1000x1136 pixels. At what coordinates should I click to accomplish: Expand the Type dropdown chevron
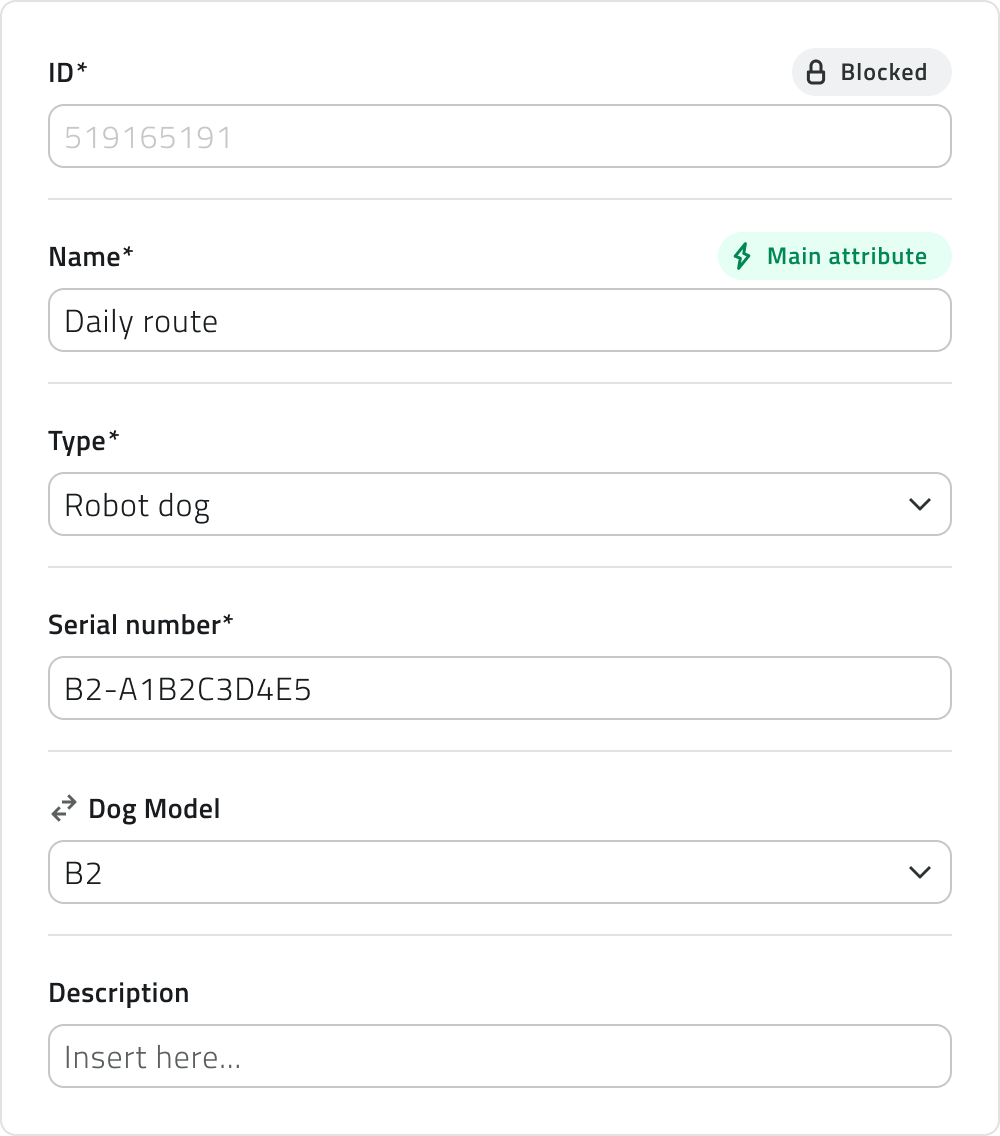pyautogui.click(x=919, y=505)
